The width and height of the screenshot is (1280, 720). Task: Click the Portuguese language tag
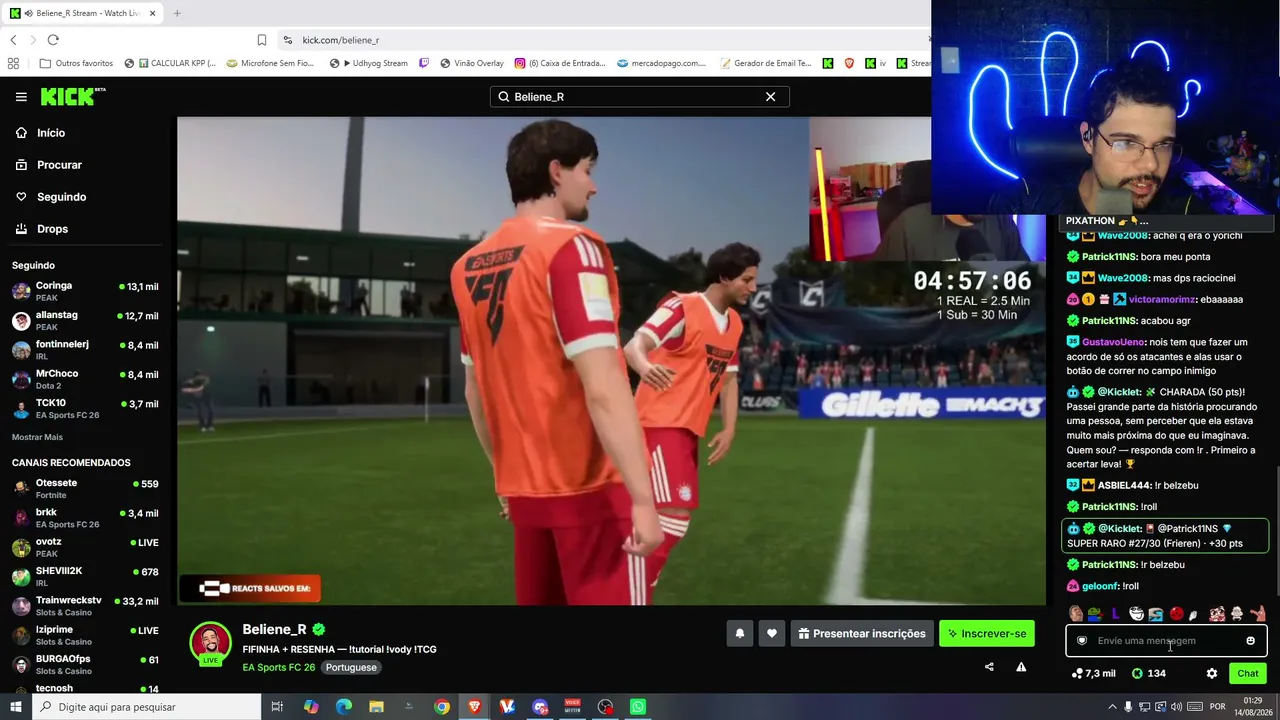351,667
